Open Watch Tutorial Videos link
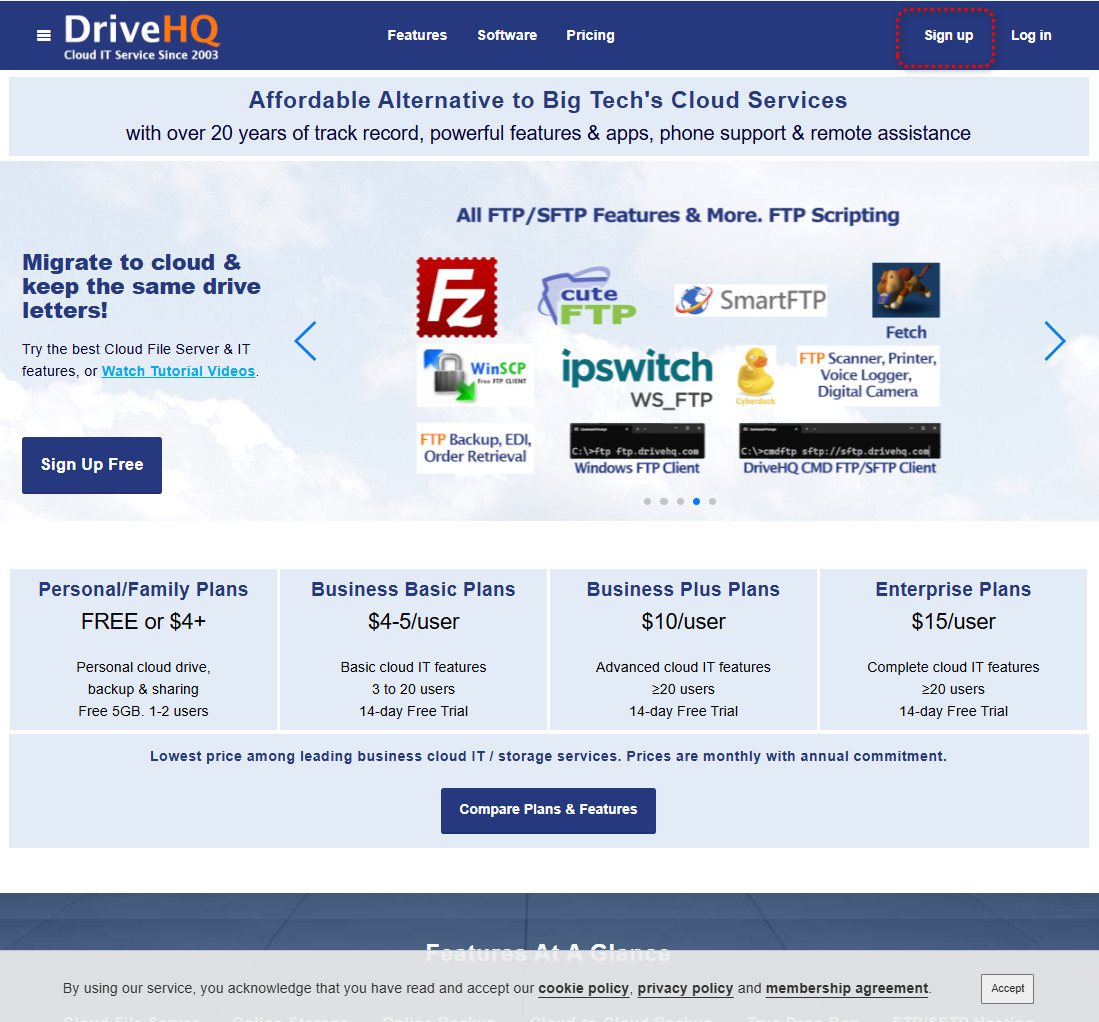Image resolution: width=1099 pixels, height=1022 pixels. tap(179, 371)
